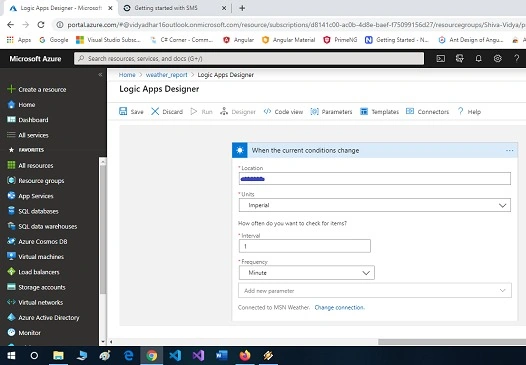Click the Resource groups cube icon
This screenshot has height=365, width=526.
point(11,180)
